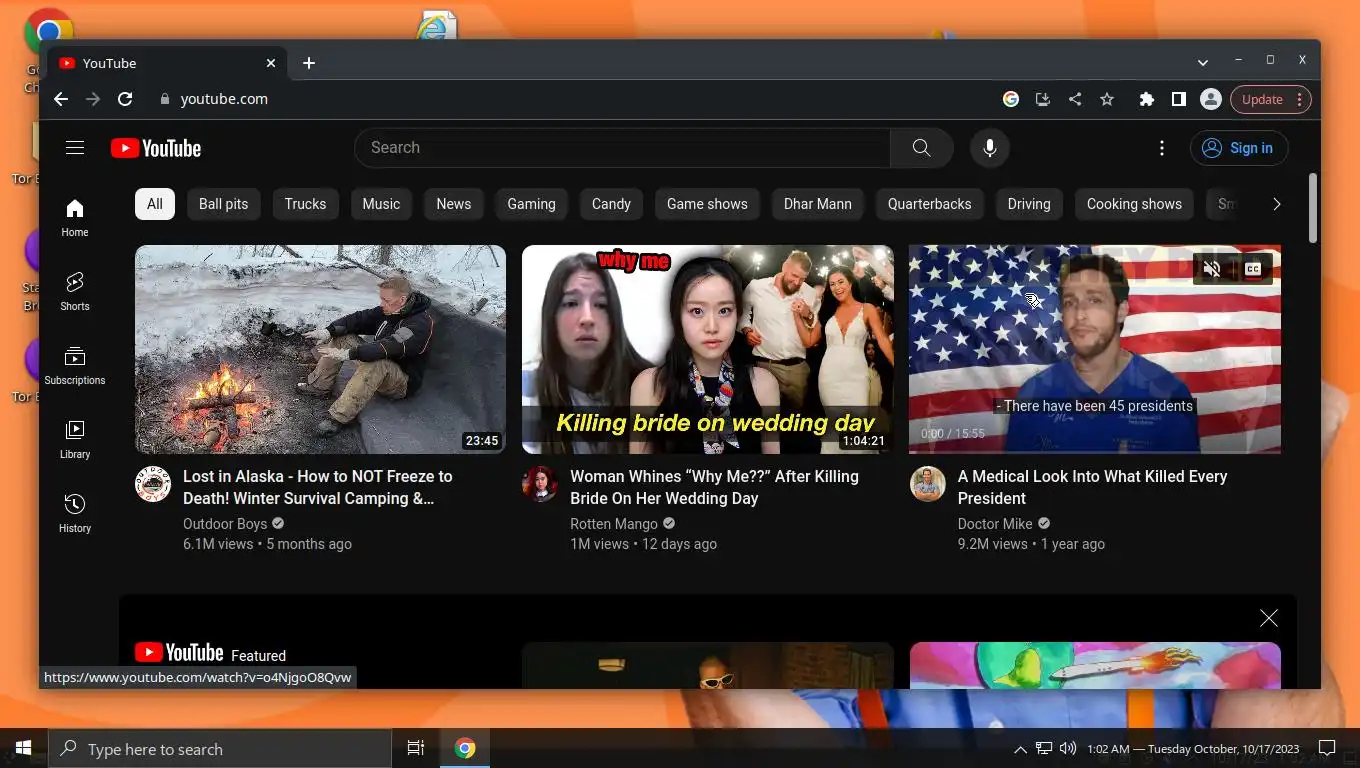This screenshot has width=1360, height=768.
Task: Open Doctor Mike channel avatar
Action: click(928, 484)
